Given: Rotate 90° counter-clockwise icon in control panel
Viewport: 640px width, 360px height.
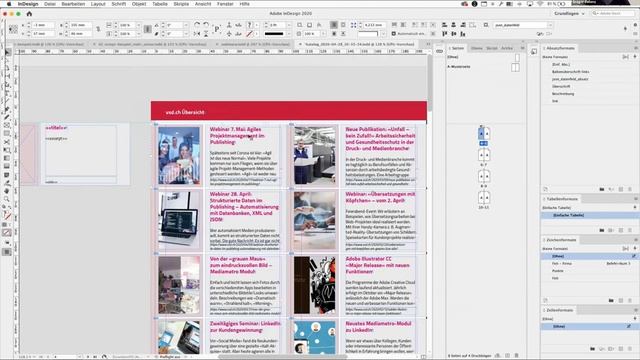Looking at the screenshot, I should 206,25.
